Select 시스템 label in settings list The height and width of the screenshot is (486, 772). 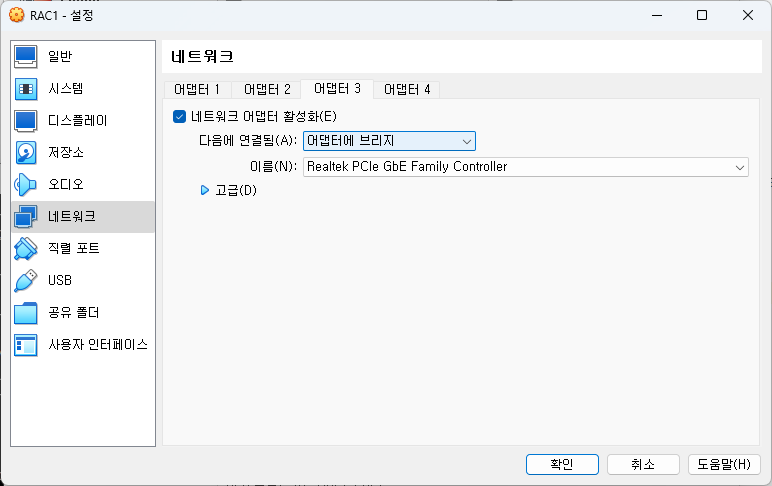click(x=65, y=89)
